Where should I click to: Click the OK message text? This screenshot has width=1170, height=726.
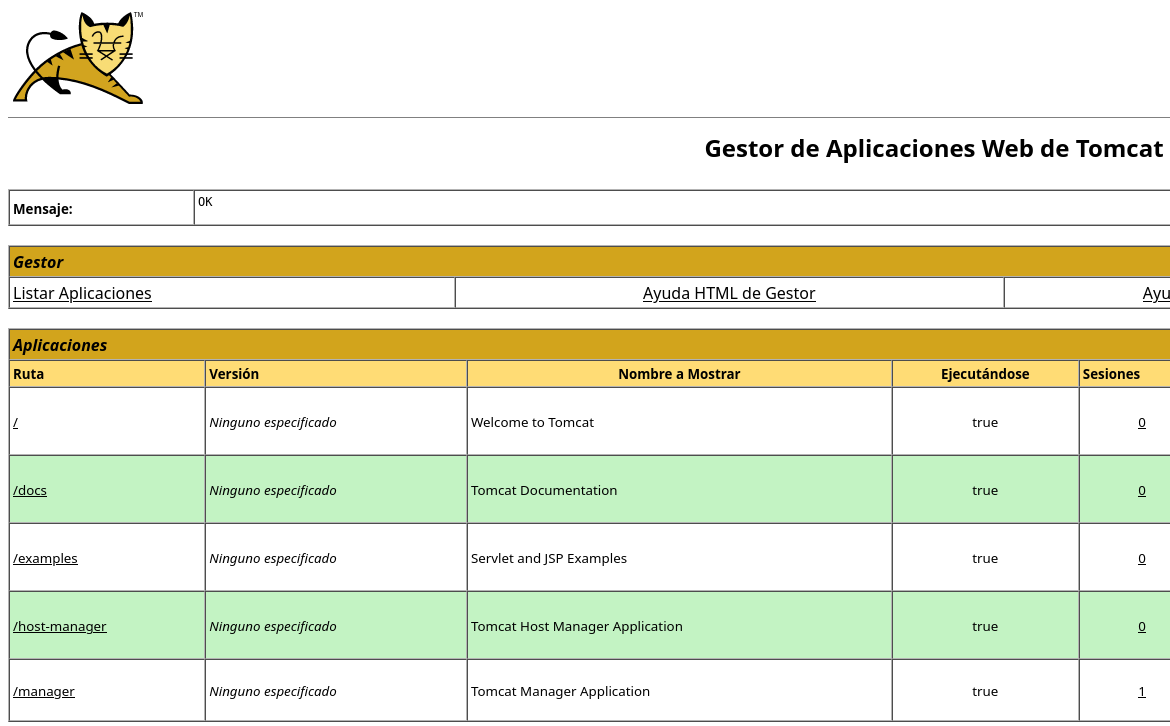[x=205, y=202]
